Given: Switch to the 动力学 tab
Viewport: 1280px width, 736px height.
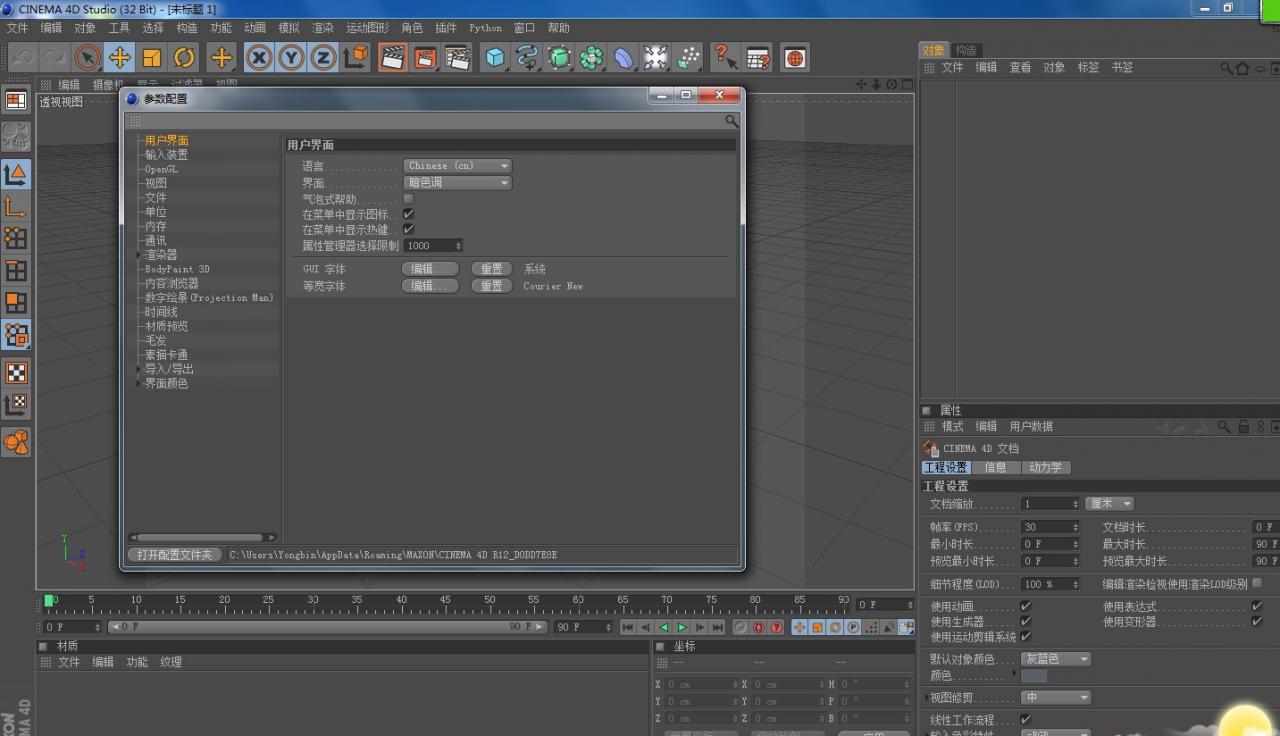Looking at the screenshot, I should click(1045, 468).
